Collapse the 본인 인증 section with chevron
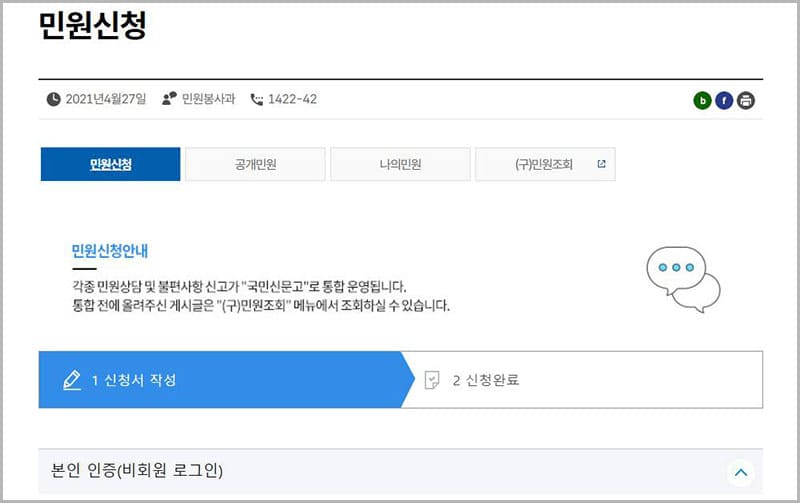800x503 pixels. click(741, 472)
